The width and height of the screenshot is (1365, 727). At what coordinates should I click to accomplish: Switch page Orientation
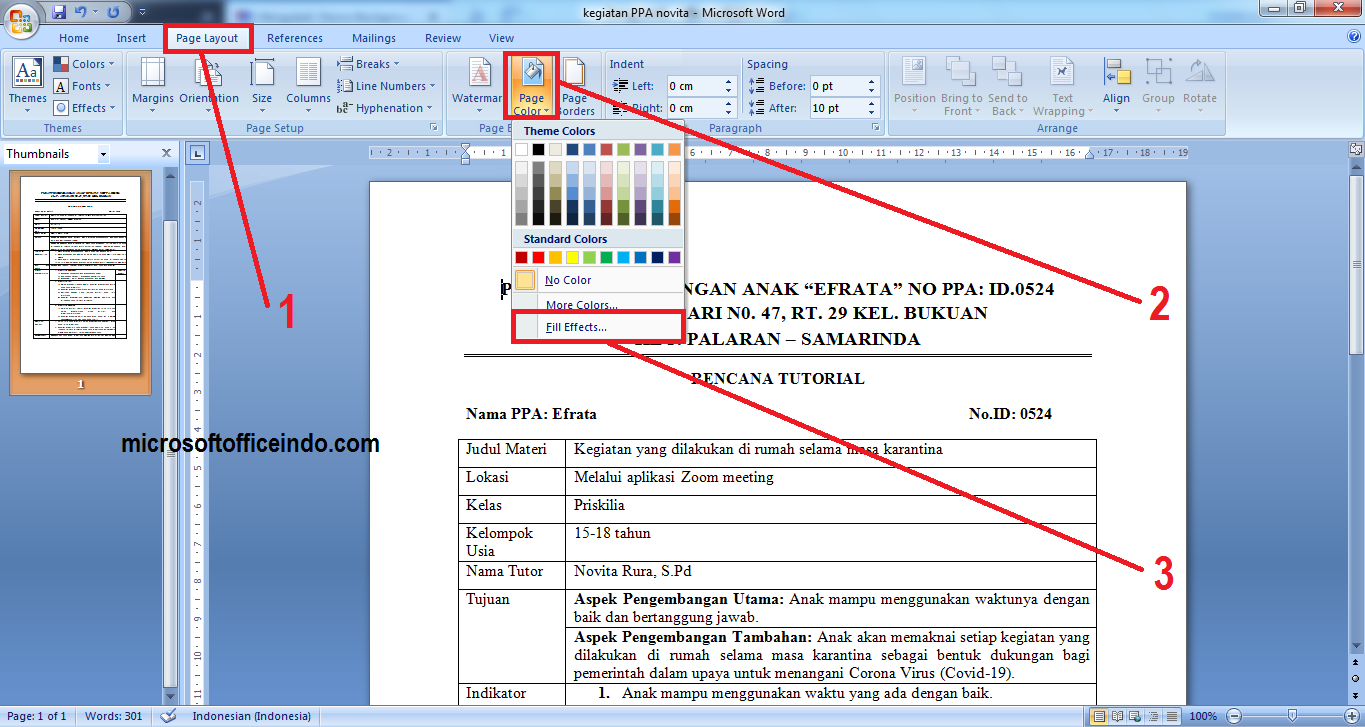tap(208, 86)
